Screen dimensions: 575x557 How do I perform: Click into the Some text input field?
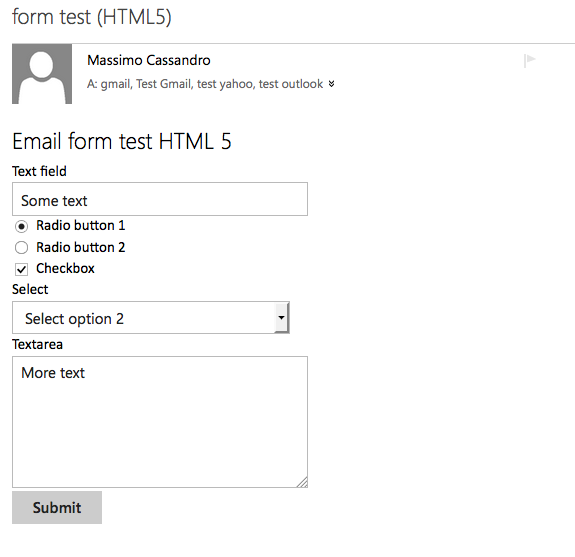click(160, 199)
